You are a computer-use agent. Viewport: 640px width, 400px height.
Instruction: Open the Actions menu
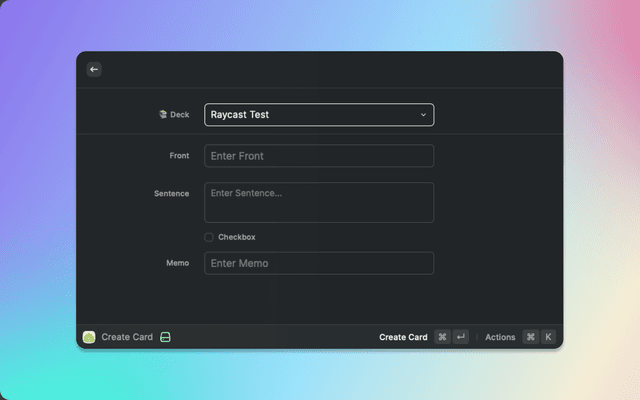500,337
